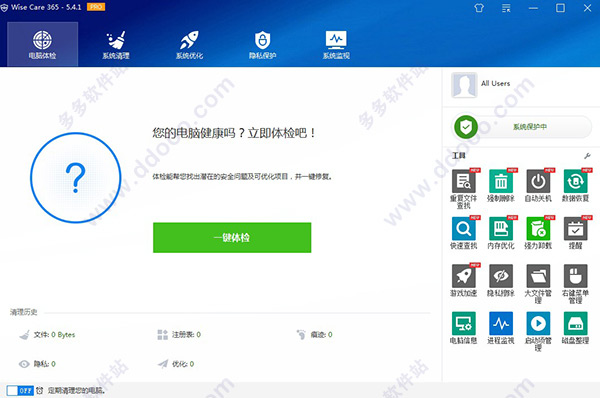Open the skin shirt icon in title bar
Screen dimensions: 600x398
479,8
